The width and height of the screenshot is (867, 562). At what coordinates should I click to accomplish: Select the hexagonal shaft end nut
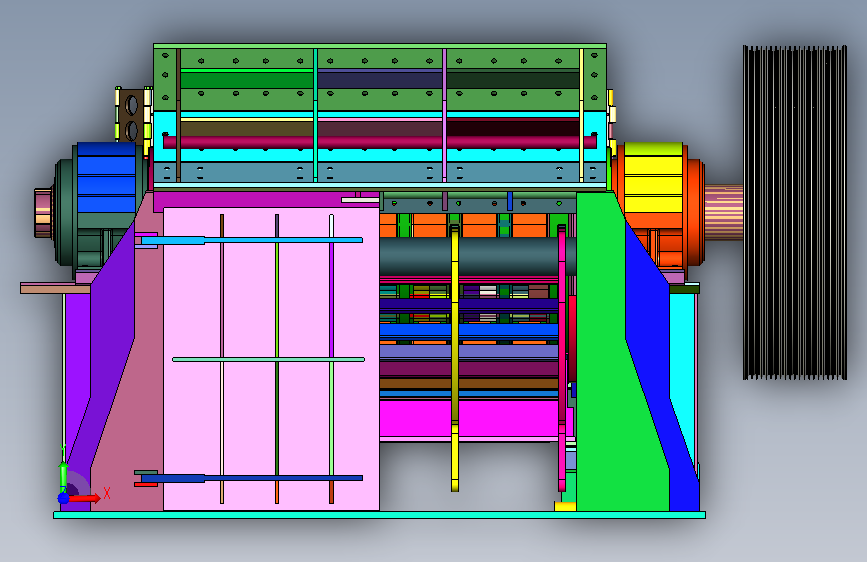tap(43, 213)
